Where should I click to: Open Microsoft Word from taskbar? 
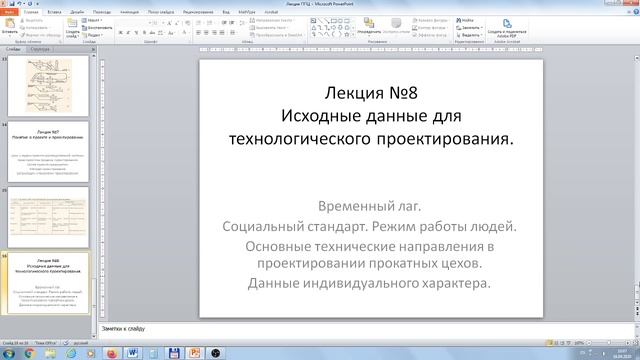point(132,353)
